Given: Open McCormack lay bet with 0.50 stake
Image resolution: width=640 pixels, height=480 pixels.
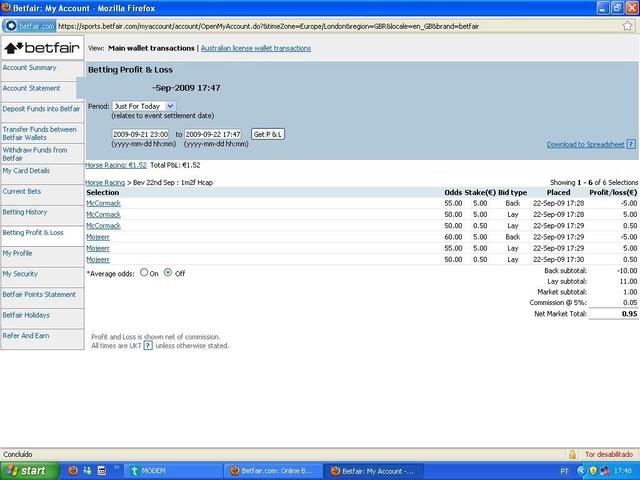Looking at the screenshot, I should click(103, 226).
